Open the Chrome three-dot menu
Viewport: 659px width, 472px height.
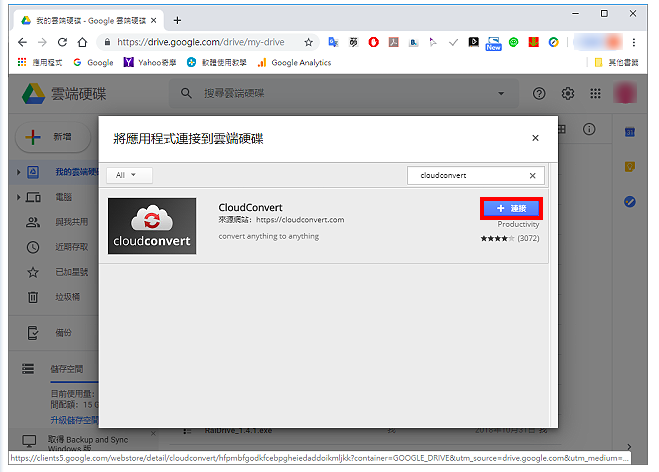tap(634, 42)
